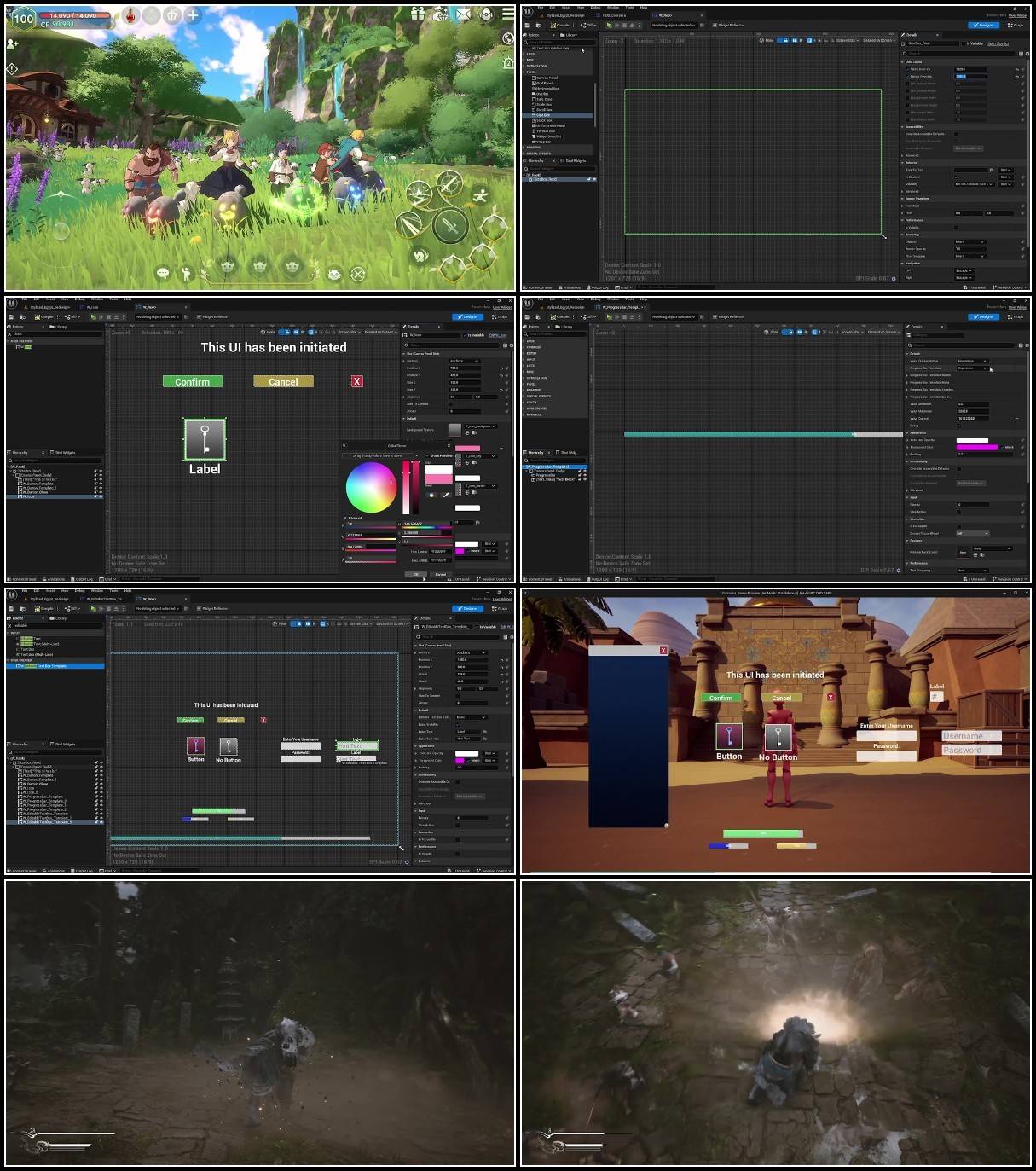Click the Username field in the game preview
The width and height of the screenshot is (1036, 1171).
971,736
